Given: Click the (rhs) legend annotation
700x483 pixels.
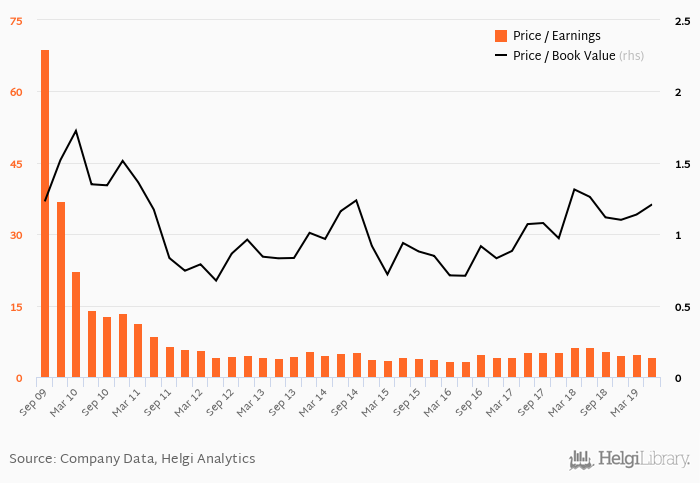Looking at the screenshot, I should tap(631, 55).
